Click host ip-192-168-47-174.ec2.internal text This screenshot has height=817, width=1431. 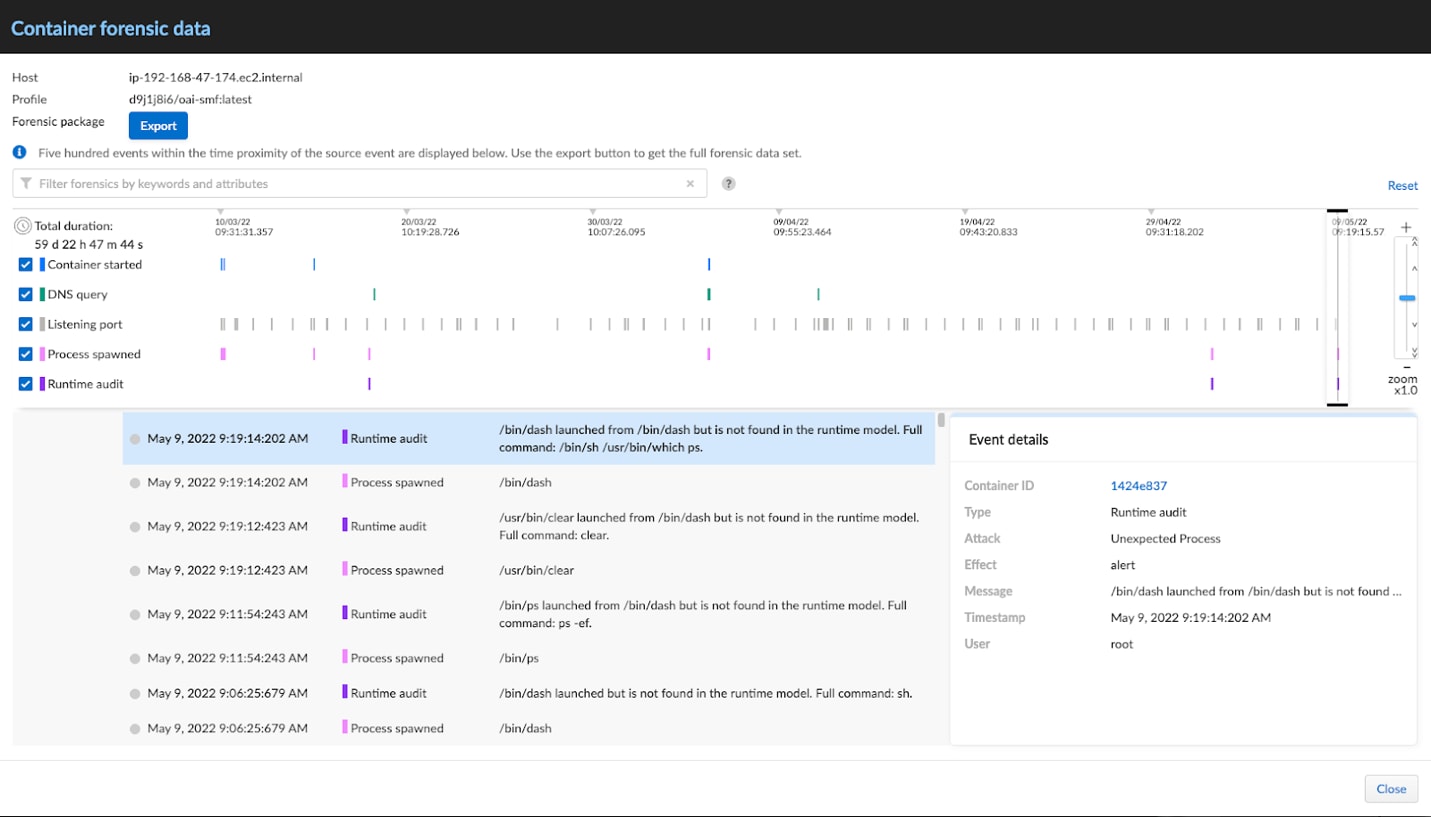[x=215, y=77]
